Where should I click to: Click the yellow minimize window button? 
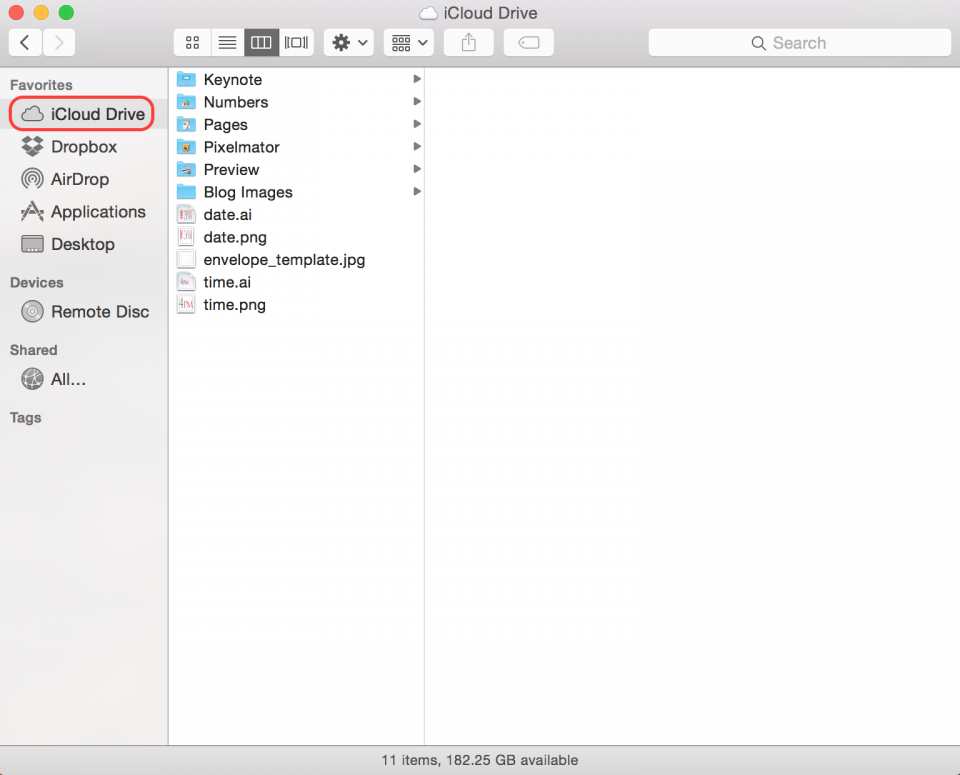click(41, 12)
